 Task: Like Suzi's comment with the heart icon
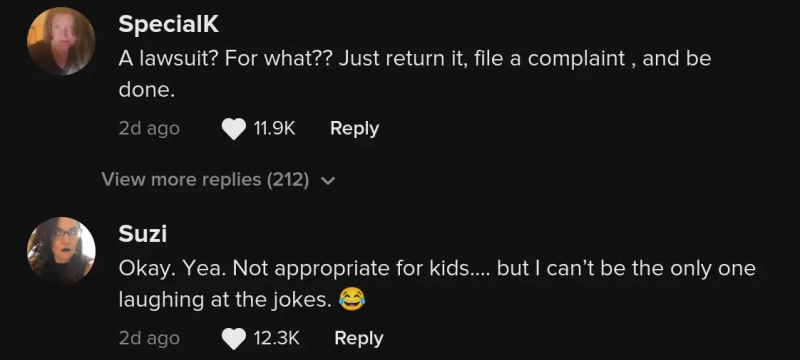pos(234,339)
